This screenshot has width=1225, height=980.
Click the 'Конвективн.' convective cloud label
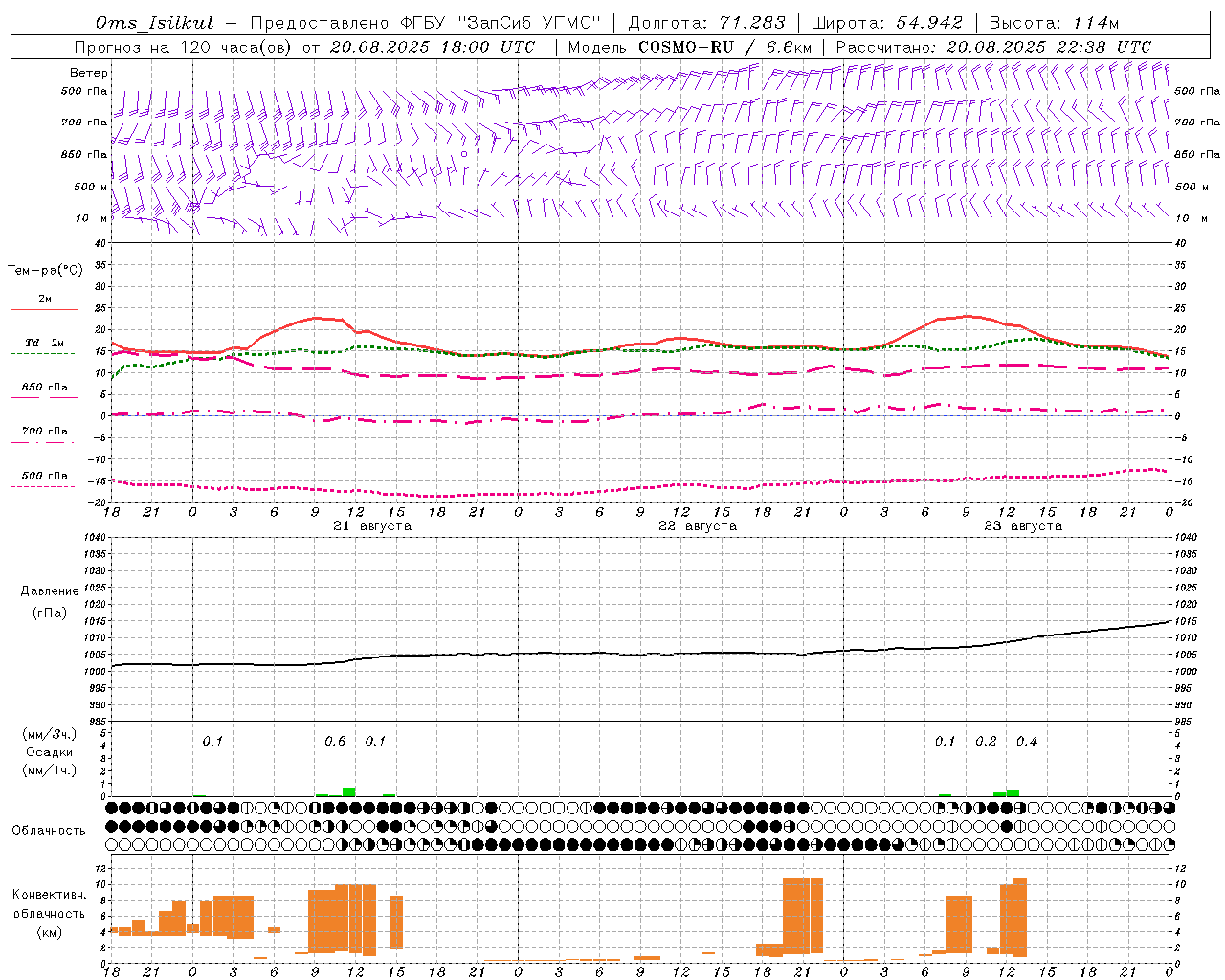tap(50, 895)
